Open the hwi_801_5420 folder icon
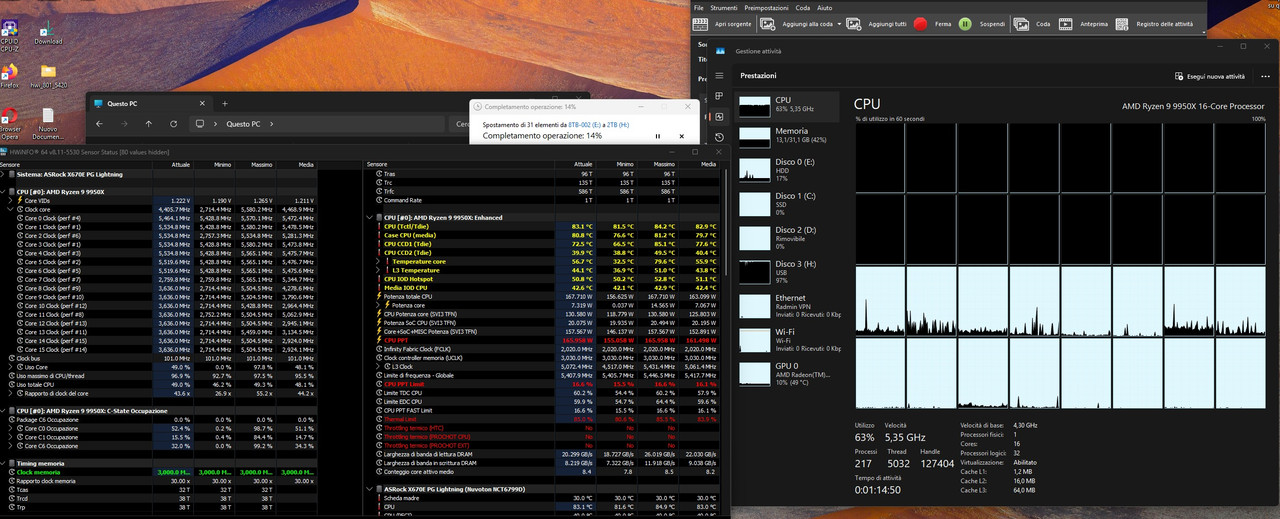 [x=48, y=75]
